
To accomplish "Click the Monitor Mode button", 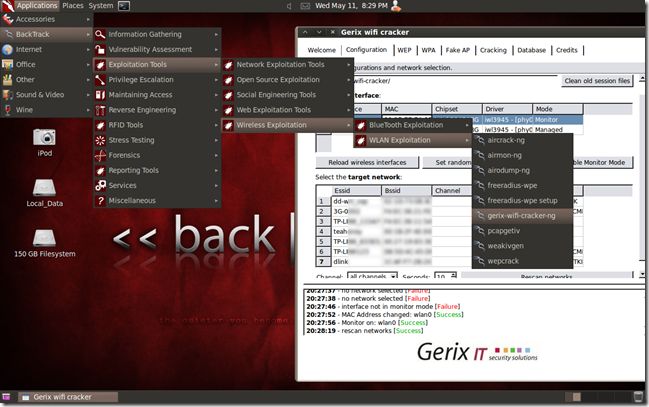I will click(x=603, y=162).
